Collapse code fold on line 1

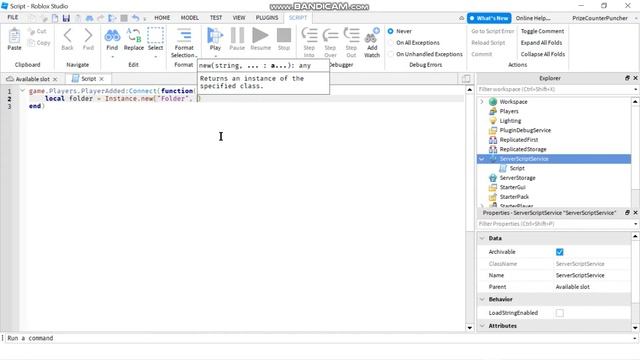pos(22,91)
